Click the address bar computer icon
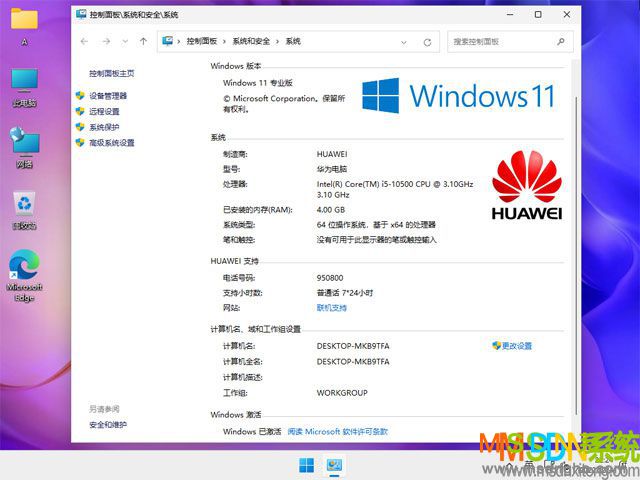 (x=167, y=41)
